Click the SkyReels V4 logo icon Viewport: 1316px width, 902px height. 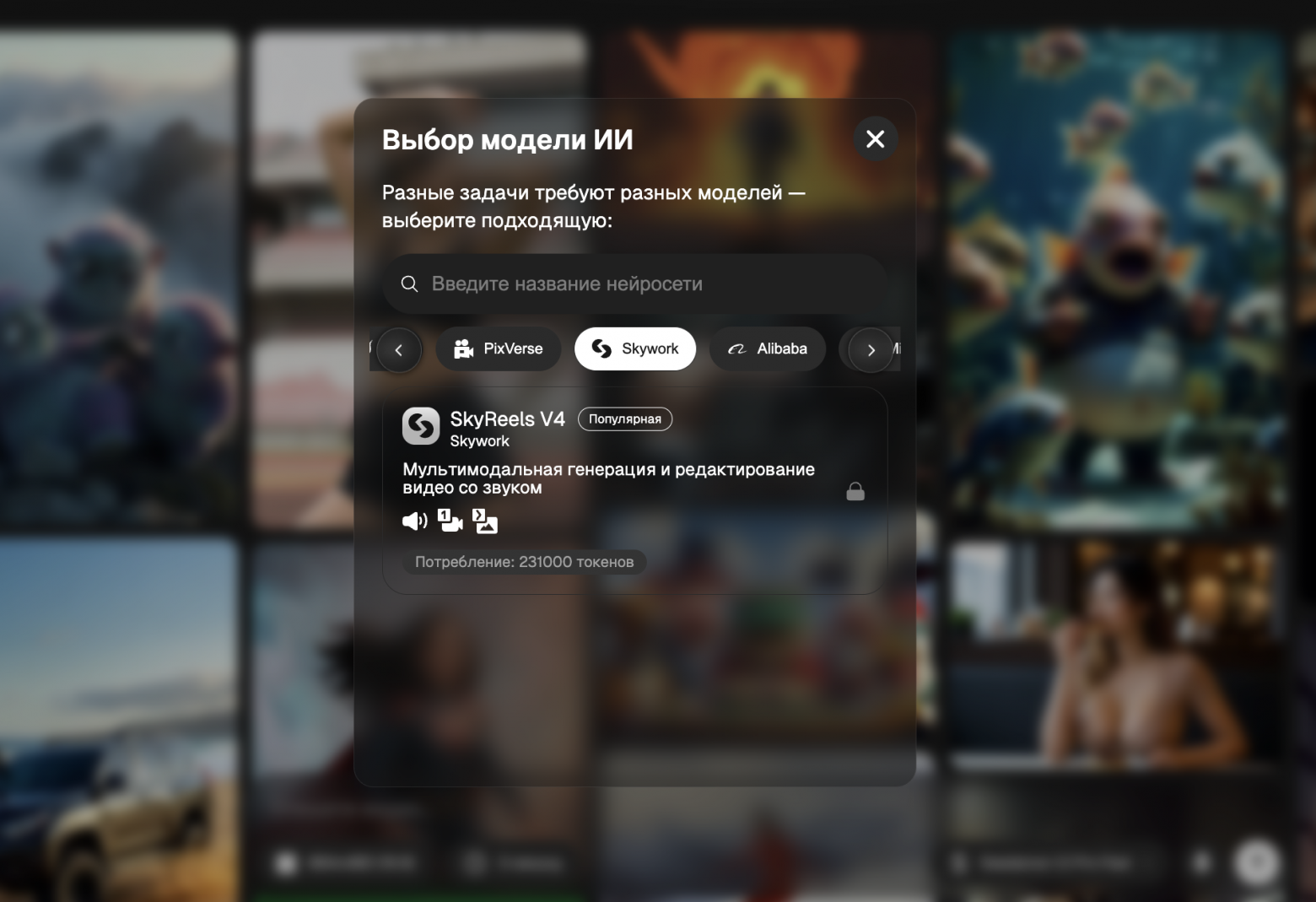pos(421,426)
